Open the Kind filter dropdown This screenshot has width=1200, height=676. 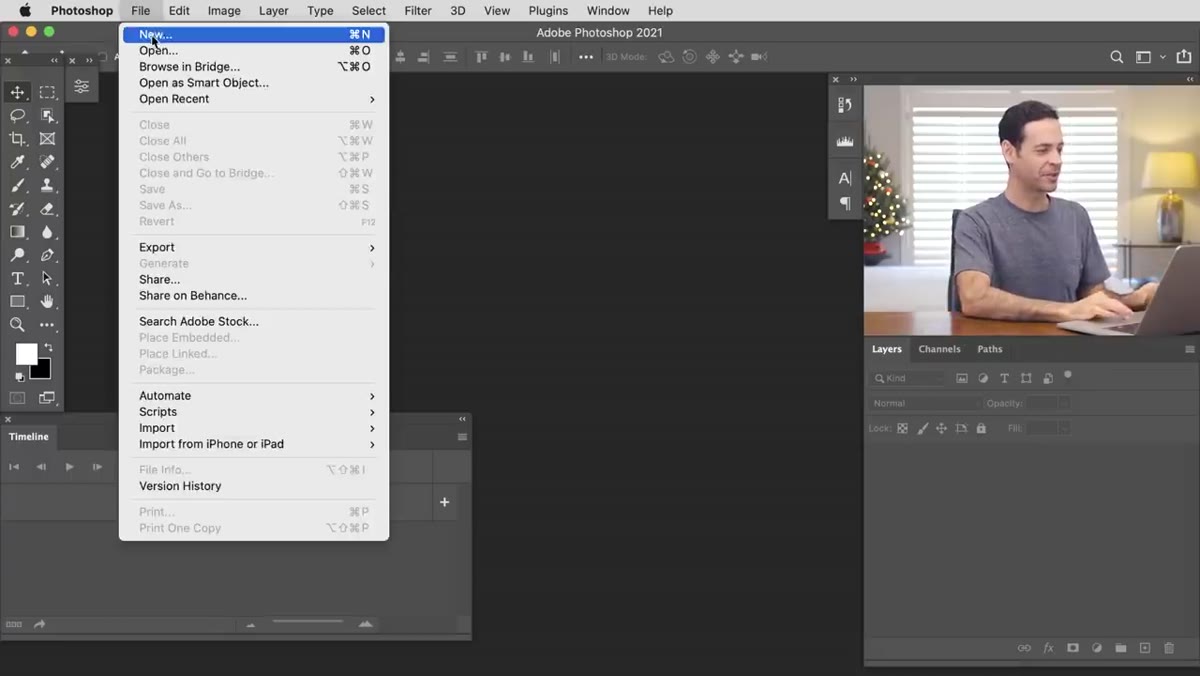click(908, 378)
